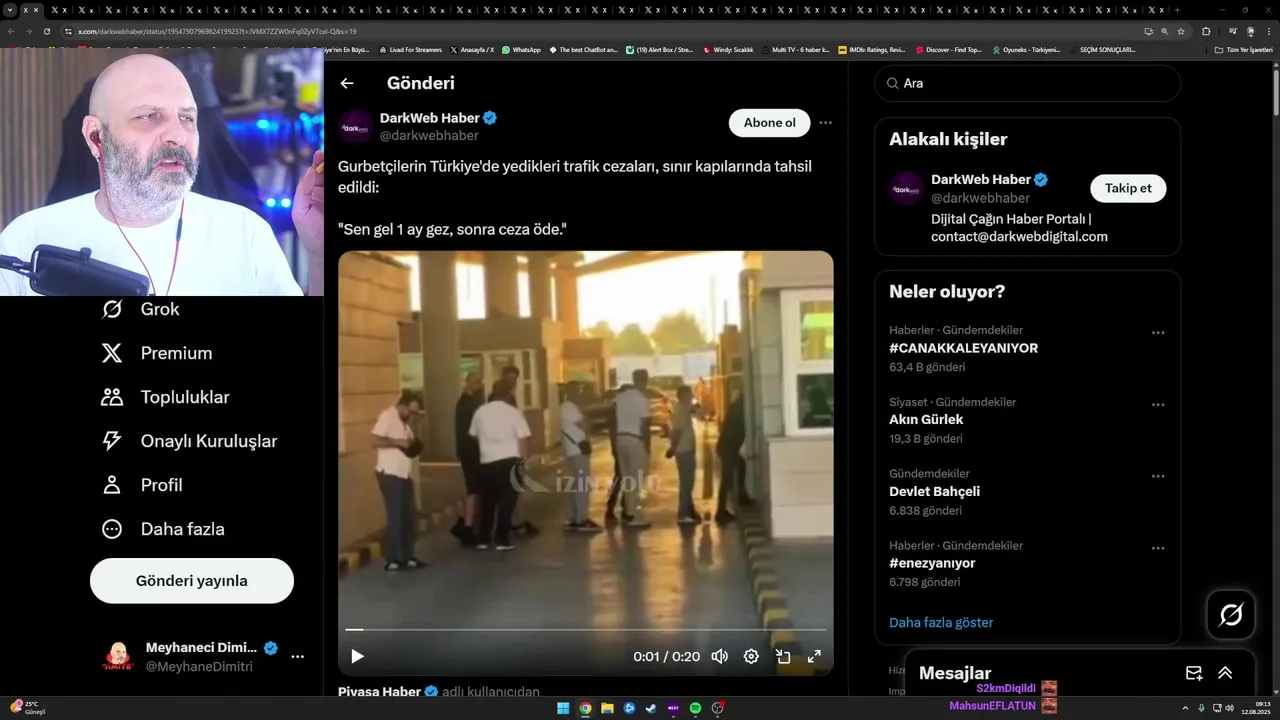Go to Profil in the sidebar
The image size is (1280, 720).
point(141,485)
